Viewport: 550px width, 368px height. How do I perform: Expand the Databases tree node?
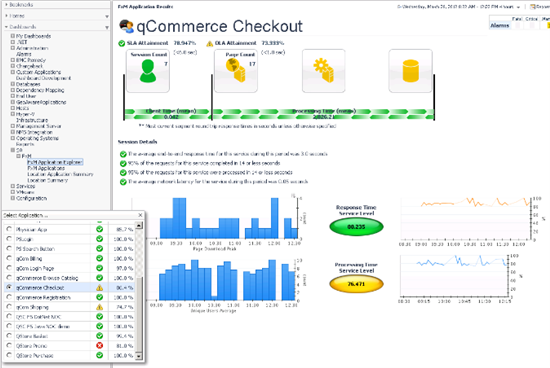[x=13, y=84]
